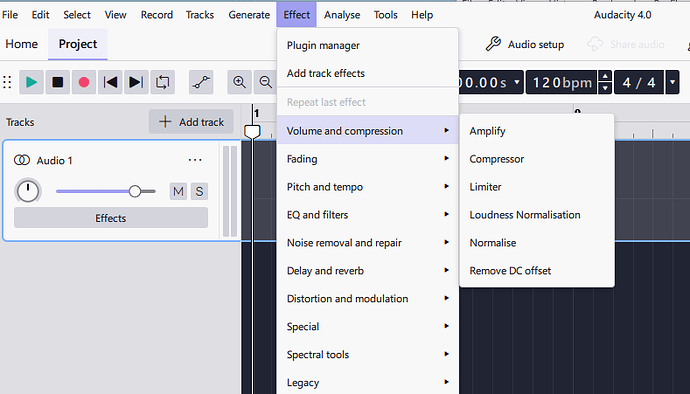Expand the Legacy submenu
The width and height of the screenshot is (690, 394).
point(367,382)
